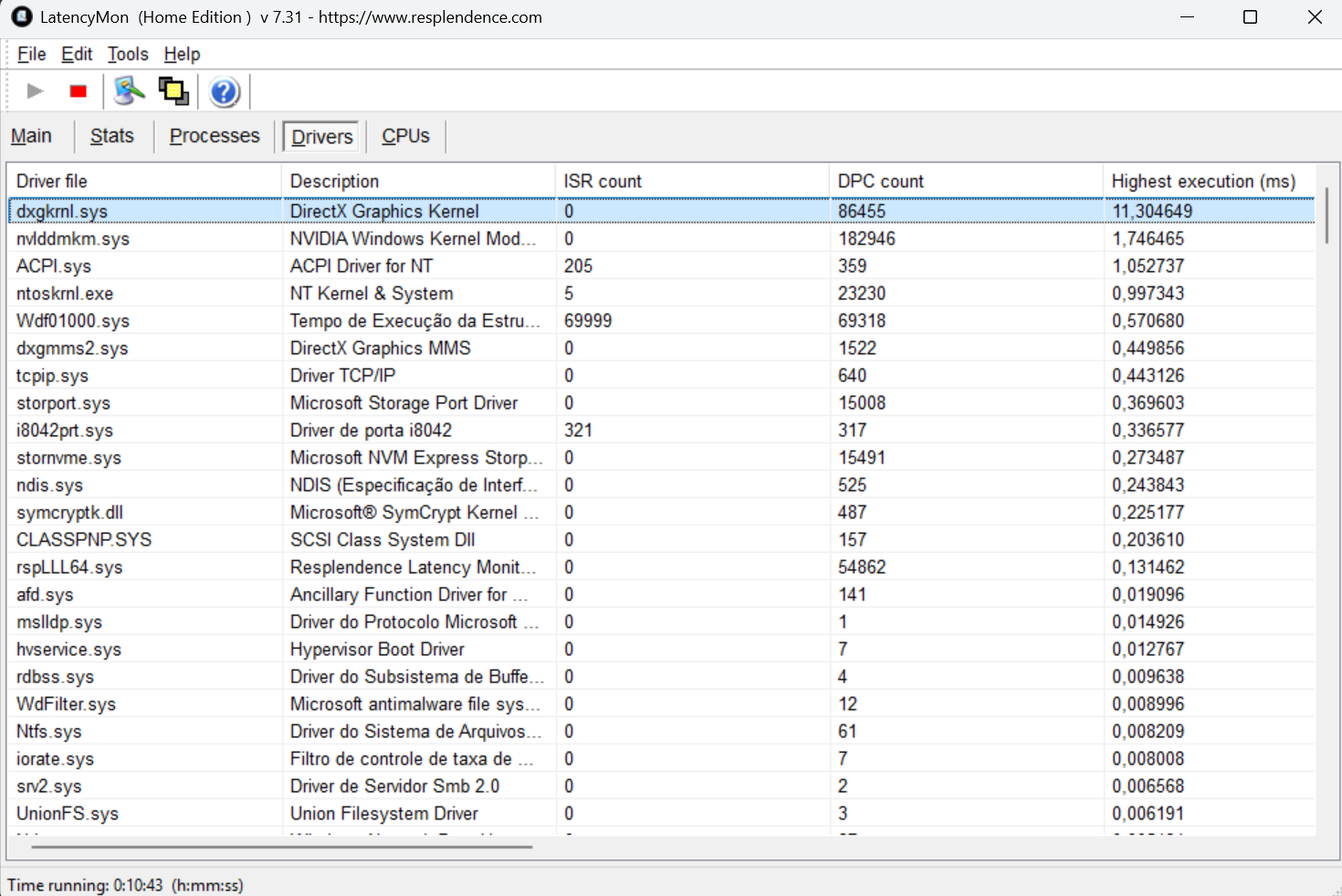Click the Driver TCP/IP description cell

[x=342, y=375]
